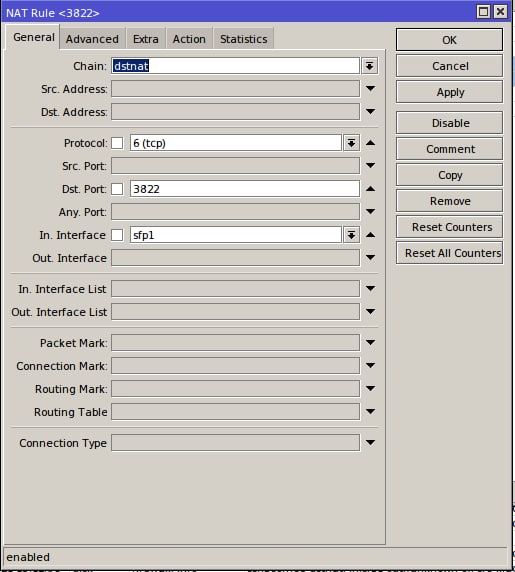
Task: Click Reset All Counters button
Action: (449, 253)
